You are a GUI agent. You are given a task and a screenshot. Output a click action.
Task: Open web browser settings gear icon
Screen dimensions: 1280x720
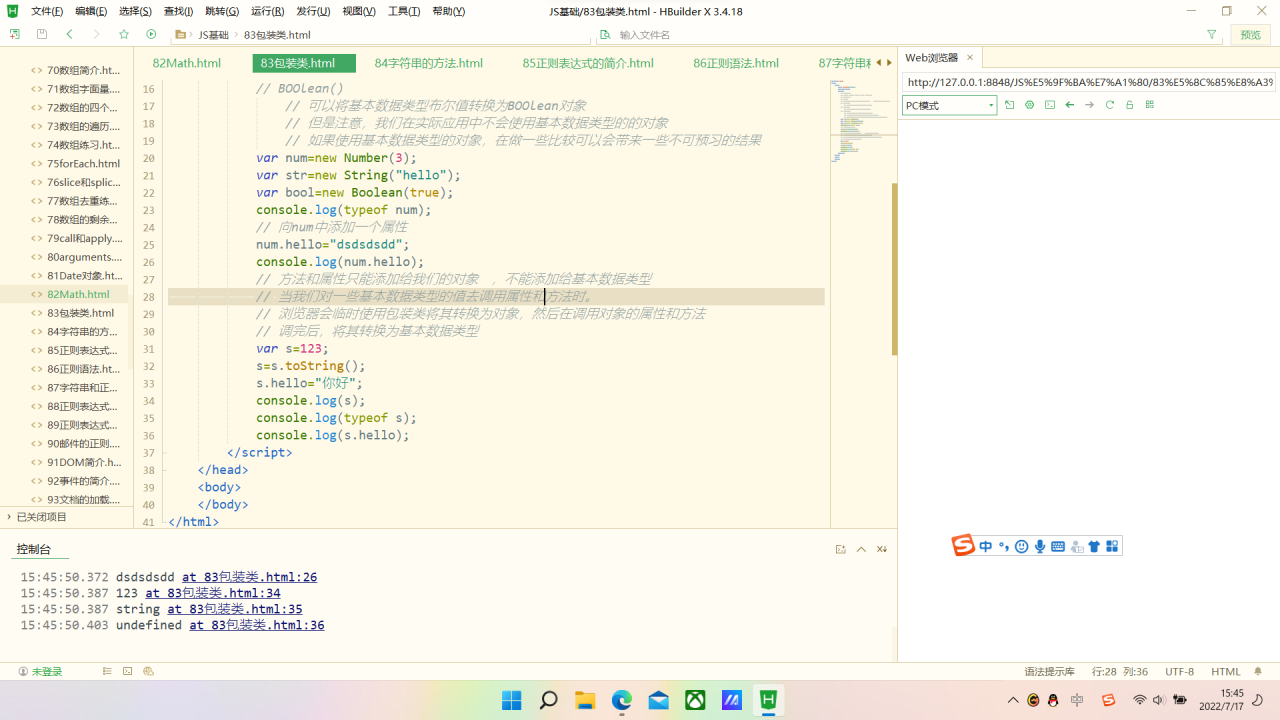click(x=1030, y=105)
